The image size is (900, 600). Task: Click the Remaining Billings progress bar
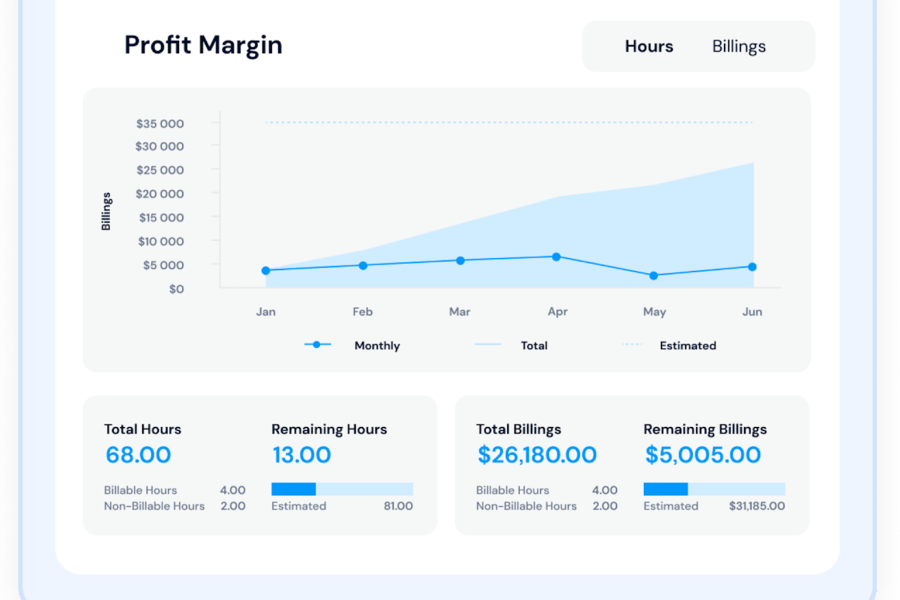pos(714,489)
